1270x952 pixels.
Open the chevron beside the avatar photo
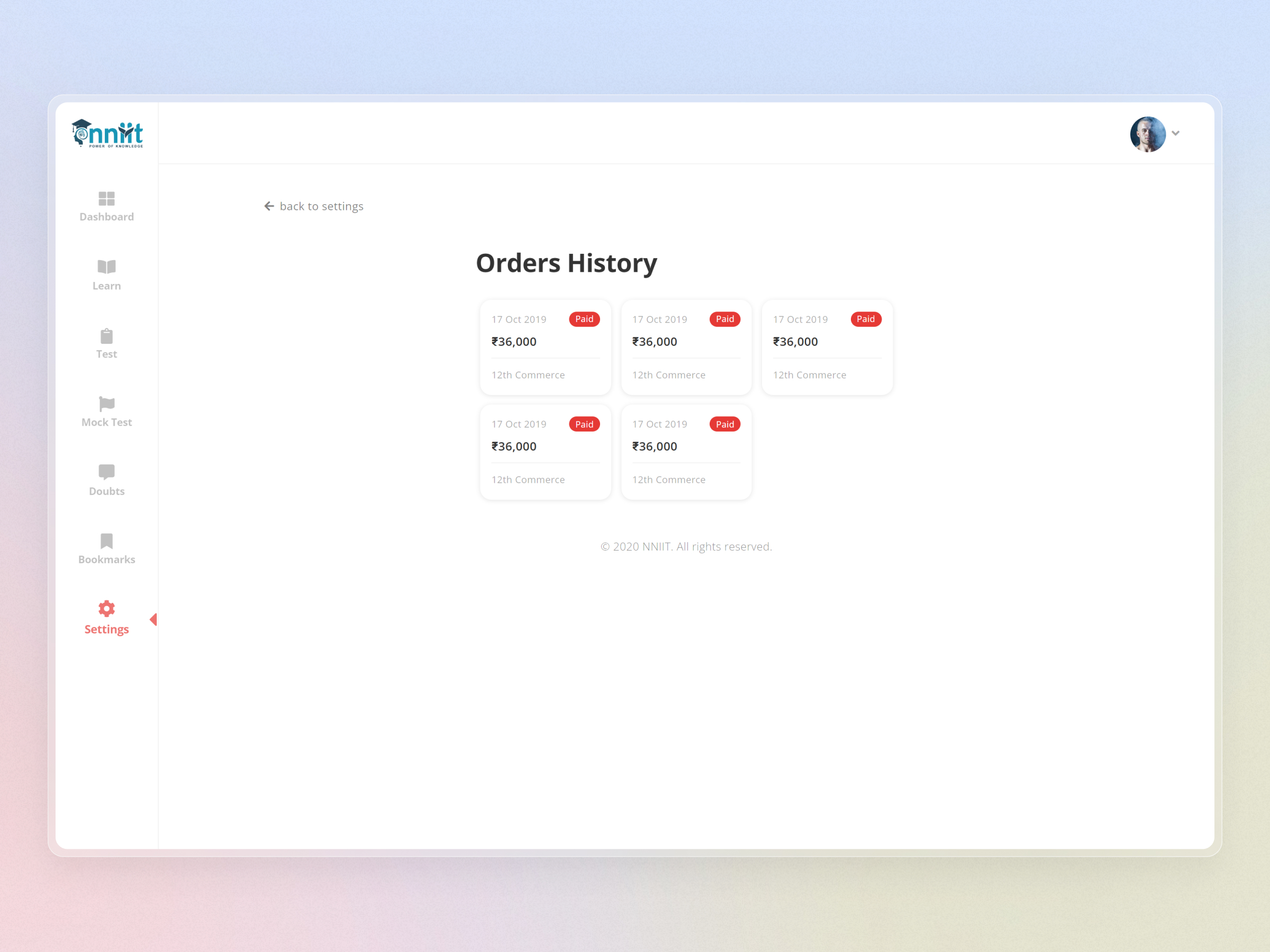[1176, 133]
